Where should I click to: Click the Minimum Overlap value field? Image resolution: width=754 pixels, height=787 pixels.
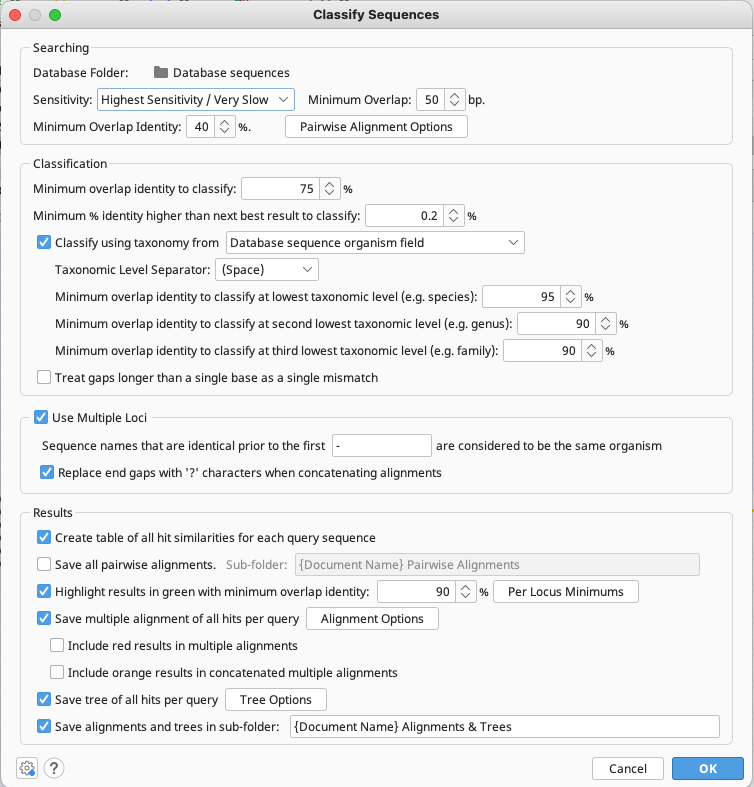click(x=431, y=99)
